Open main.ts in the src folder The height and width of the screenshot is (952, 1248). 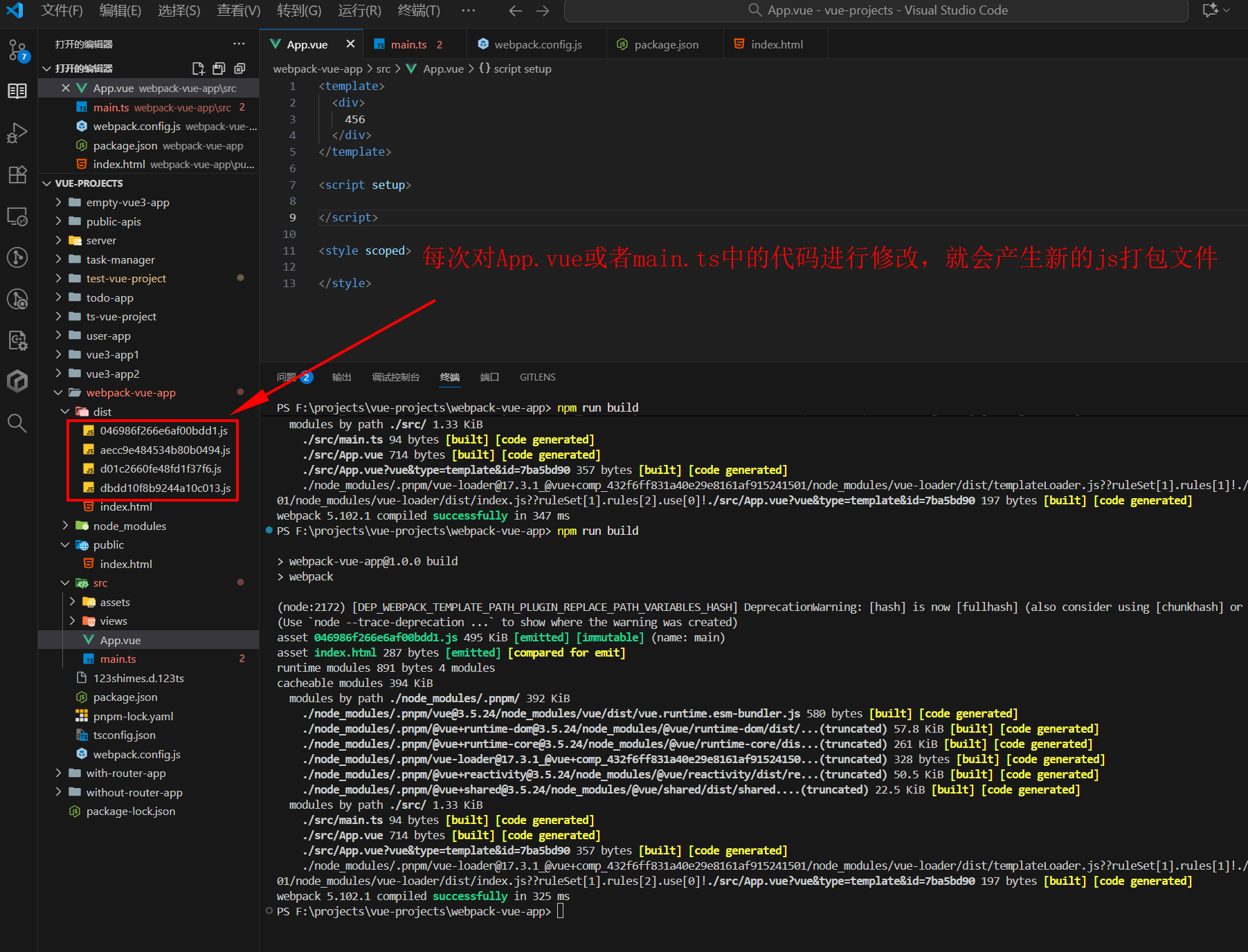click(118, 659)
